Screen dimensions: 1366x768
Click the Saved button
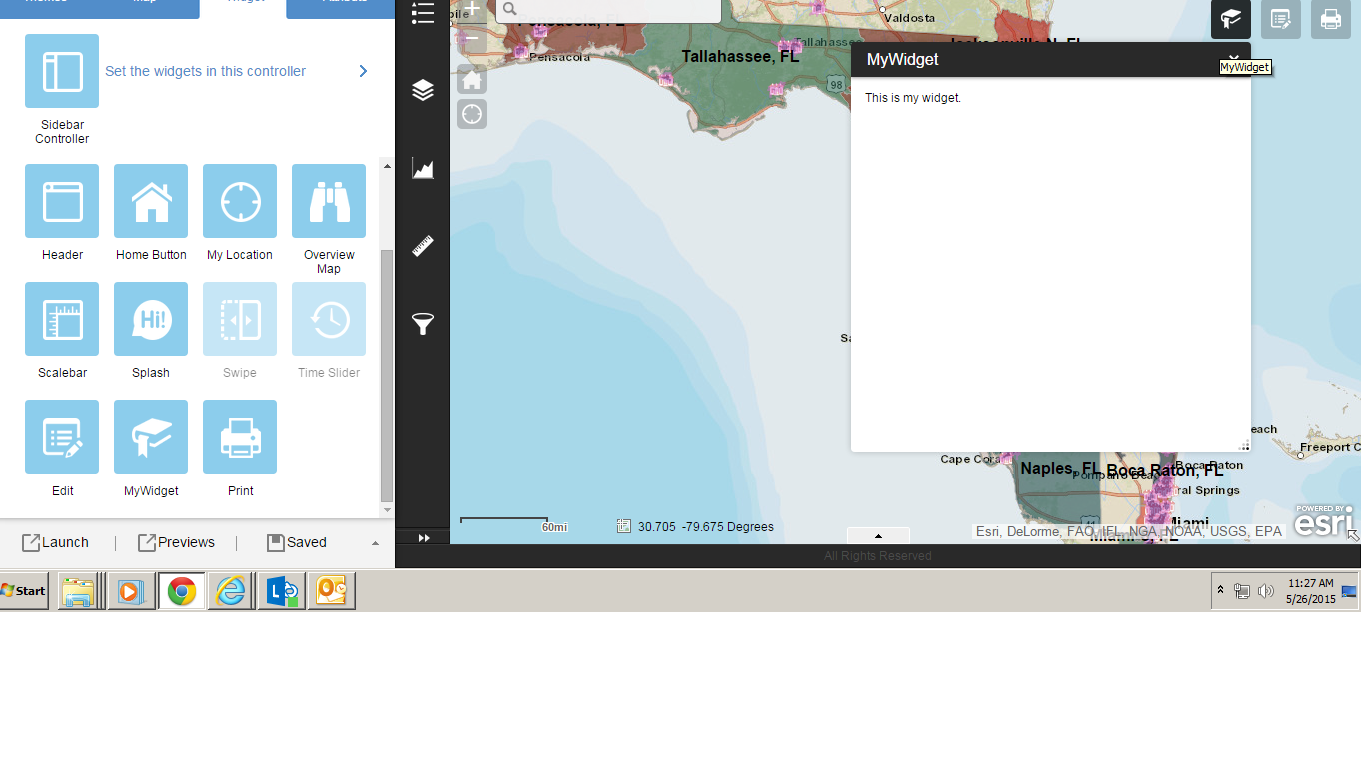[x=297, y=542]
